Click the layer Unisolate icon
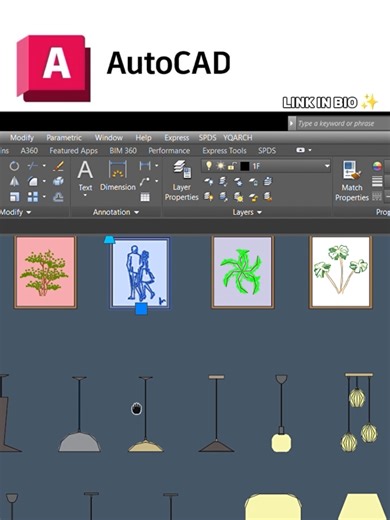This screenshot has height=520, width=390. 223,197
